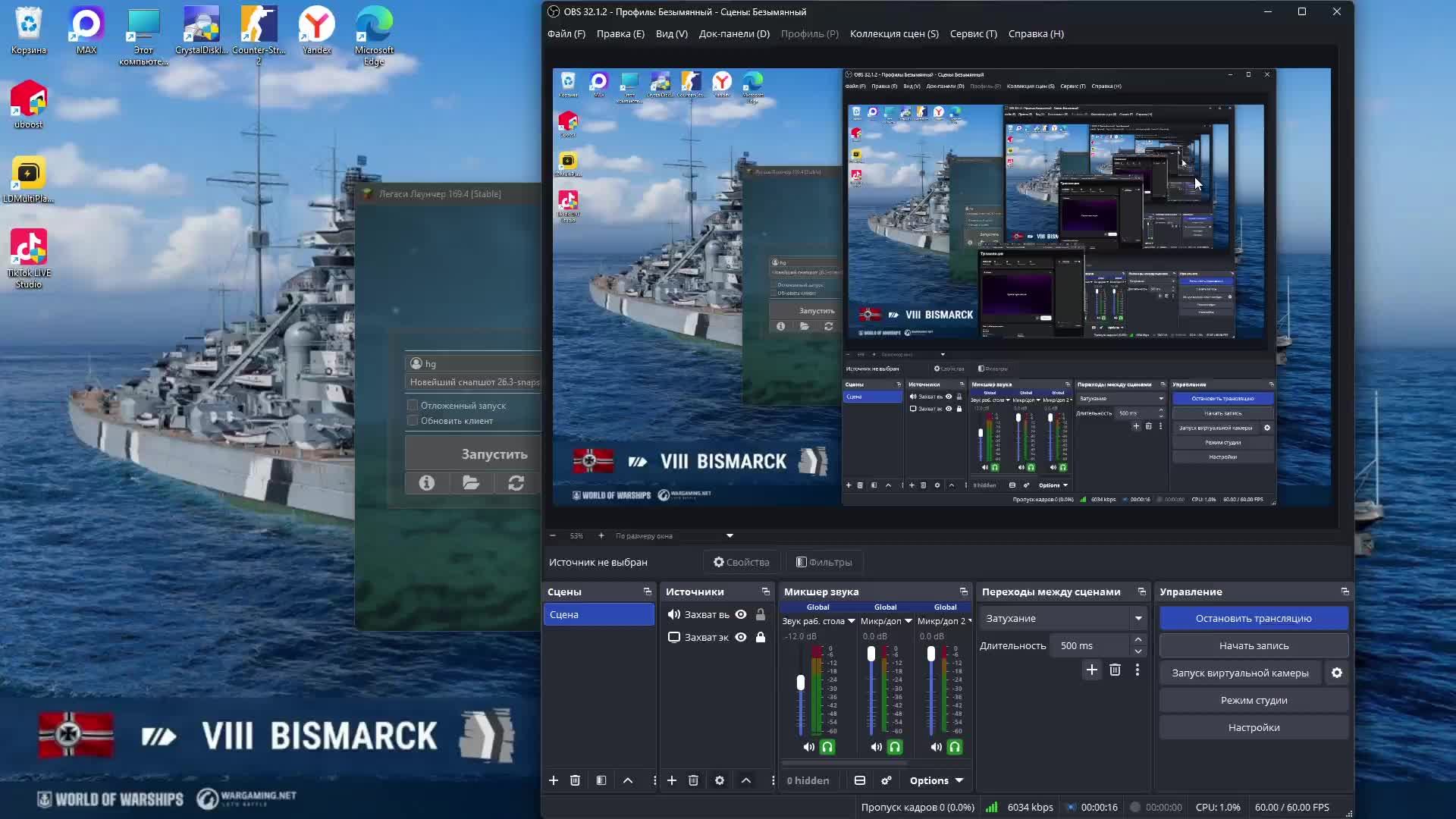Delete selected source with trash icon
Image resolution: width=1456 pixels, height=819 pixels.
pos(693,780)
